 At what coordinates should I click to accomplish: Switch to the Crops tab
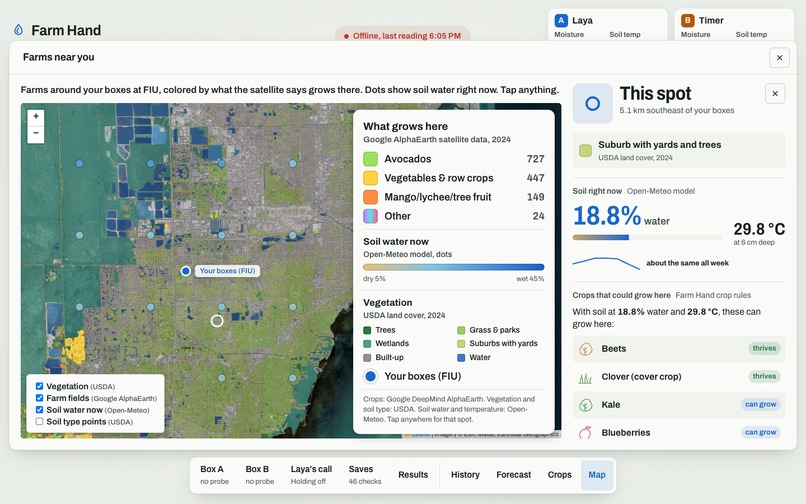(559, 475)
